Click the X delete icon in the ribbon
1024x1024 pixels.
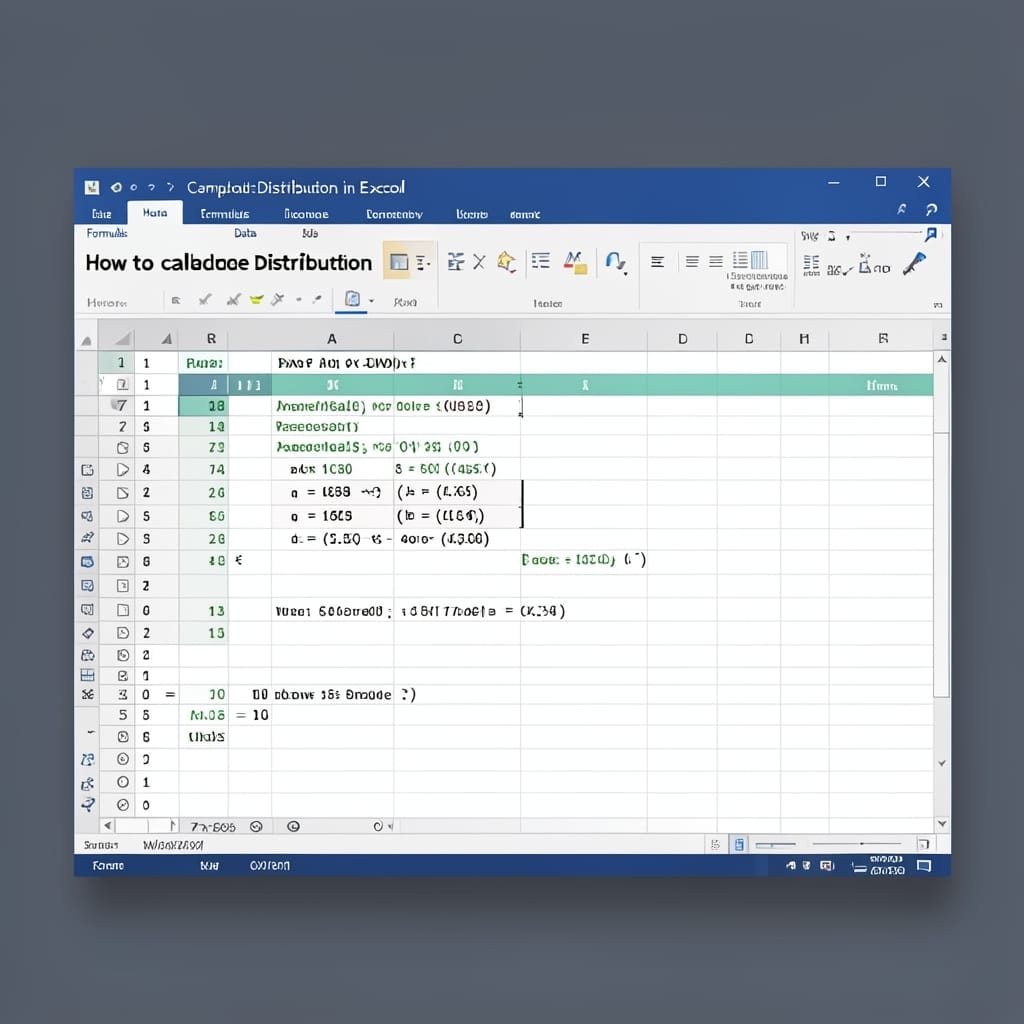(x=479, y=262)
